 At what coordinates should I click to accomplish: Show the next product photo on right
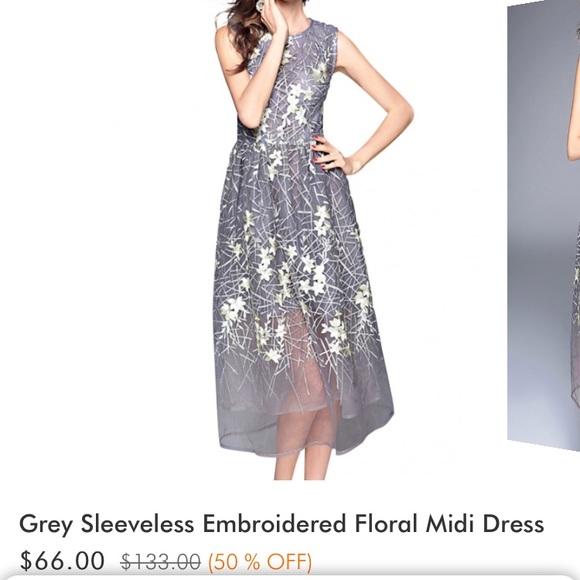544,222
